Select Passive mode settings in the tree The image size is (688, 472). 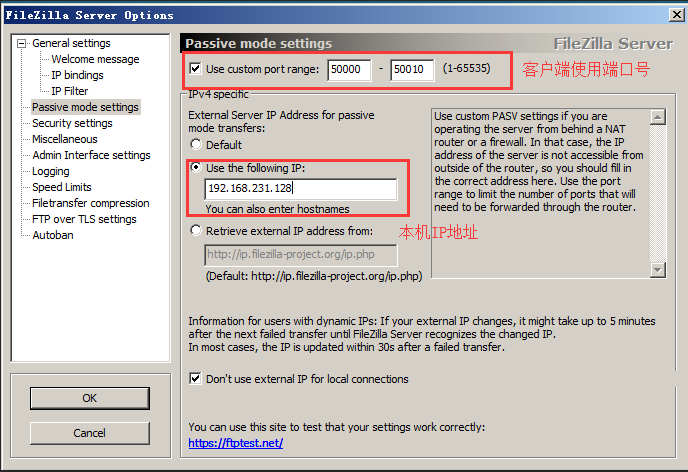(x=86, y=107)
